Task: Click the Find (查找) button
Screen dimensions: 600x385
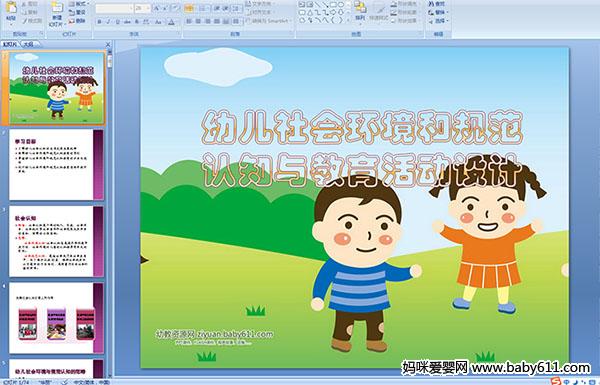Action: pos(437,4)
